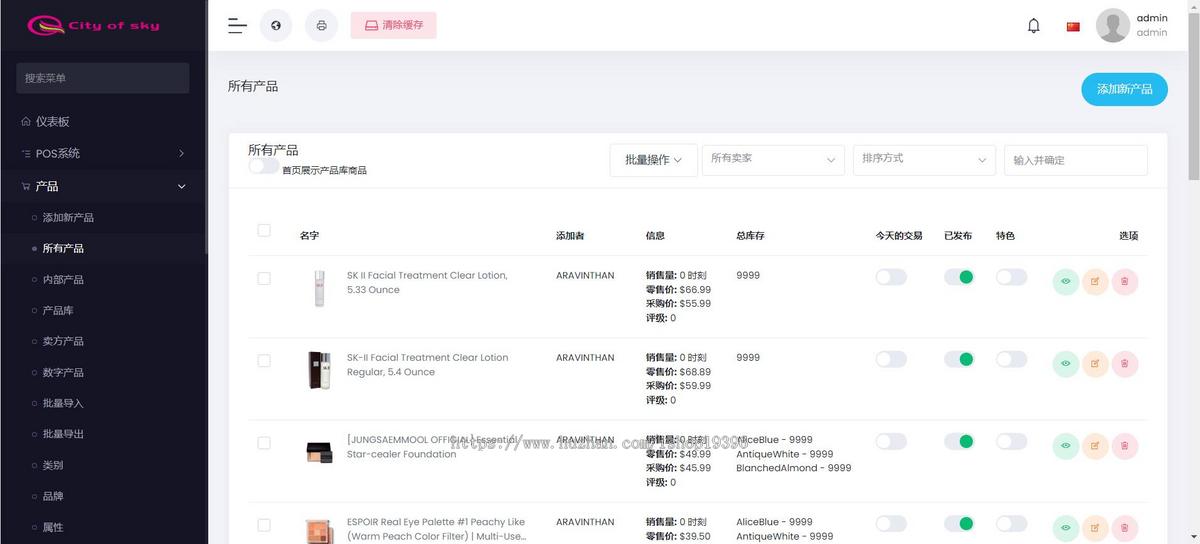
Task: Click the 输入并确定 search field
Action: click(1076, 160)
